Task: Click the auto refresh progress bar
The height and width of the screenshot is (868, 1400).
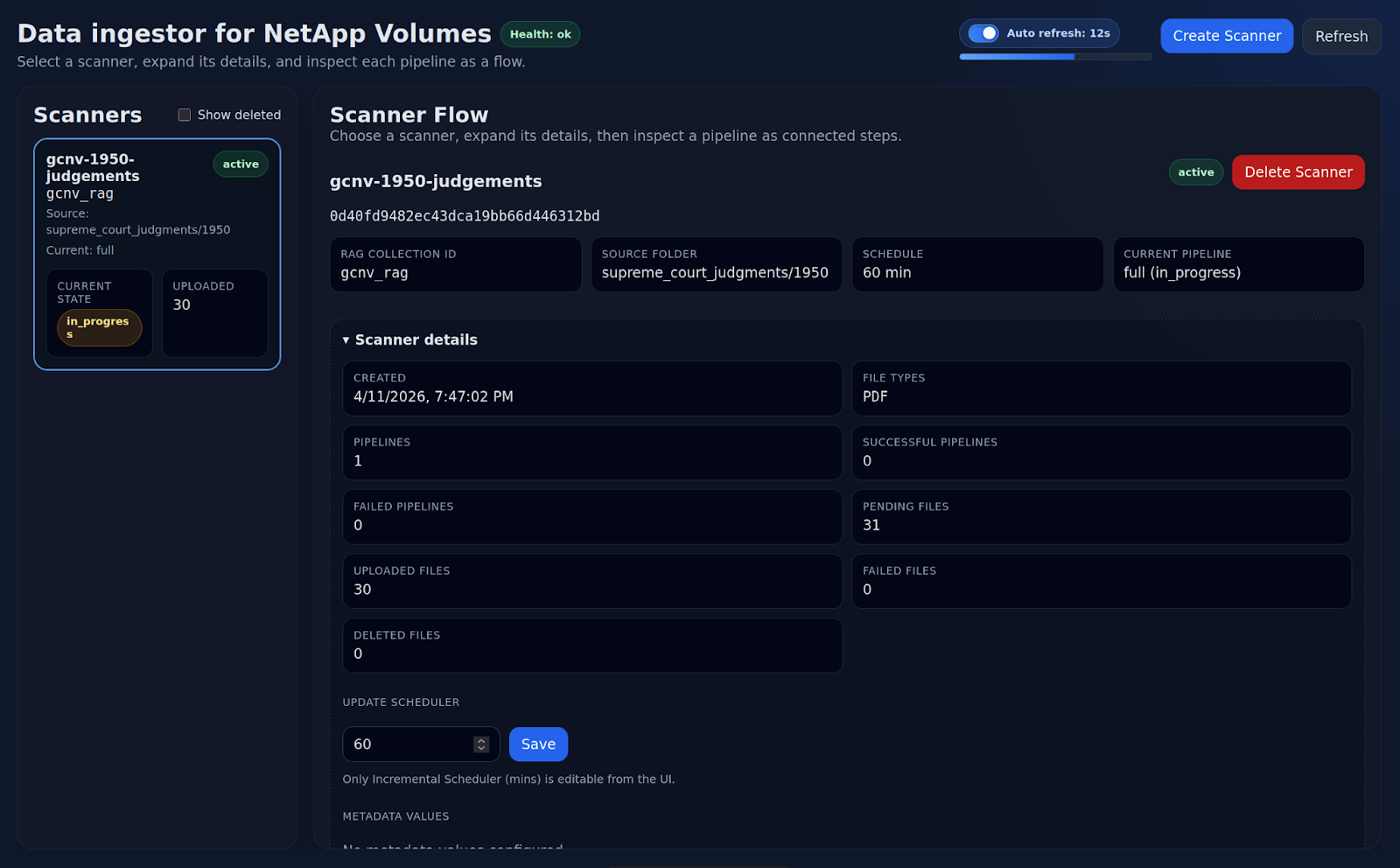Action: coord(1055,57)
